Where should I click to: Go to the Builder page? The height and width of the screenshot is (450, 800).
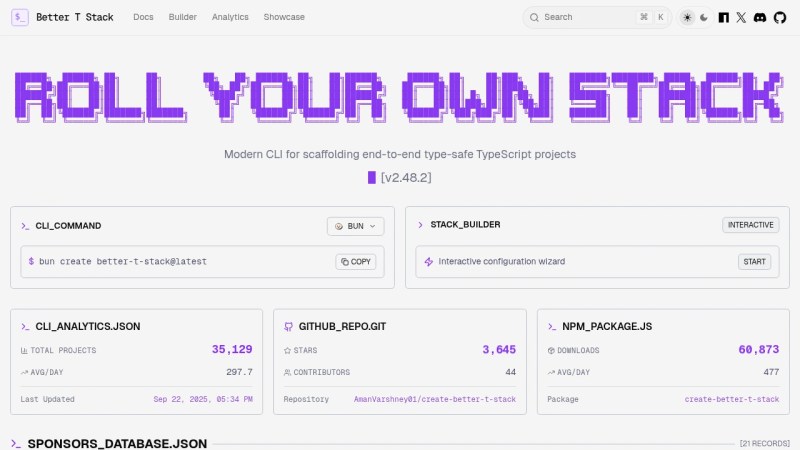click(x=183, y=17)
